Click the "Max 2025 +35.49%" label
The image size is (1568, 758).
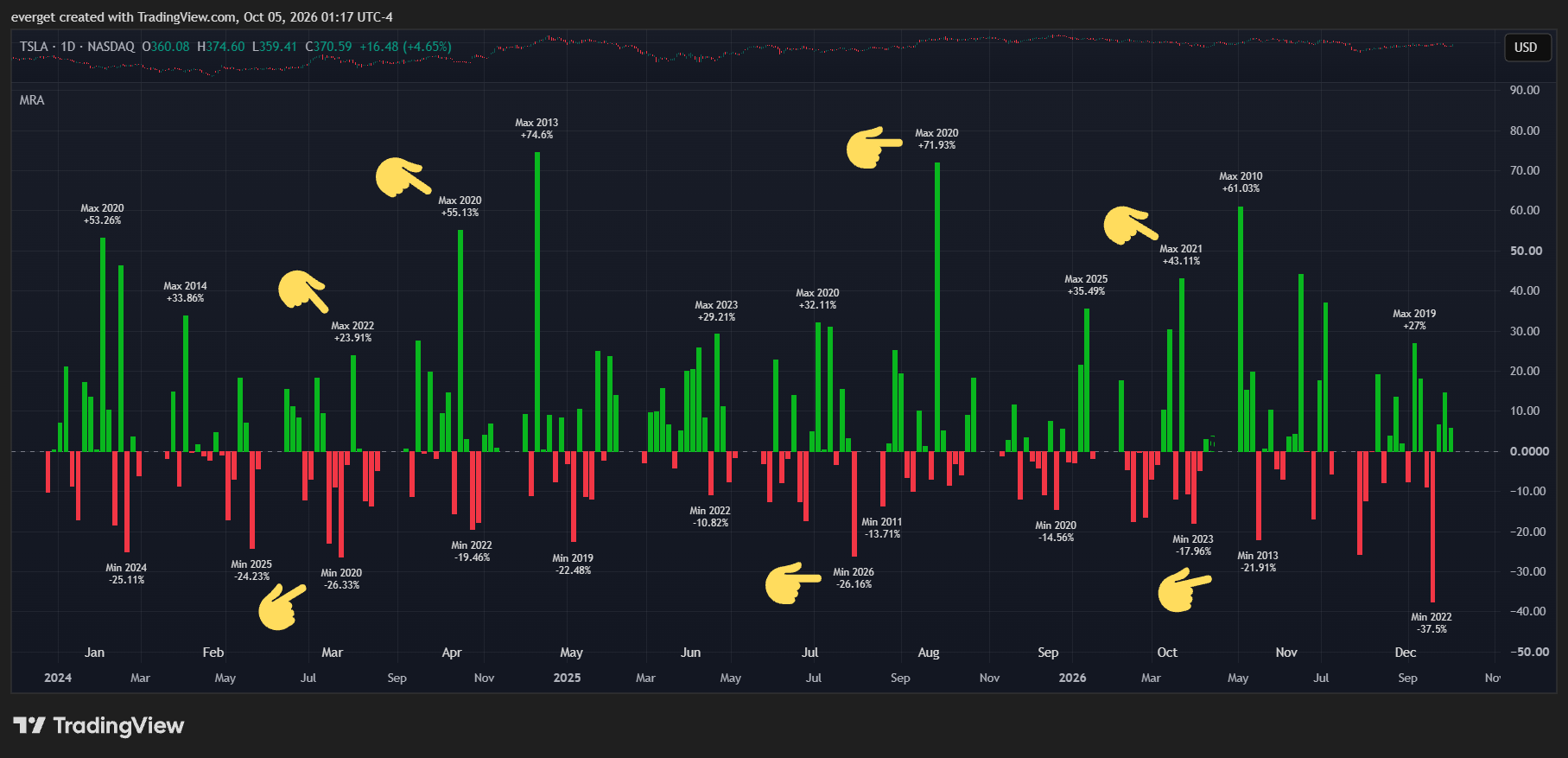pos(1086,285)
